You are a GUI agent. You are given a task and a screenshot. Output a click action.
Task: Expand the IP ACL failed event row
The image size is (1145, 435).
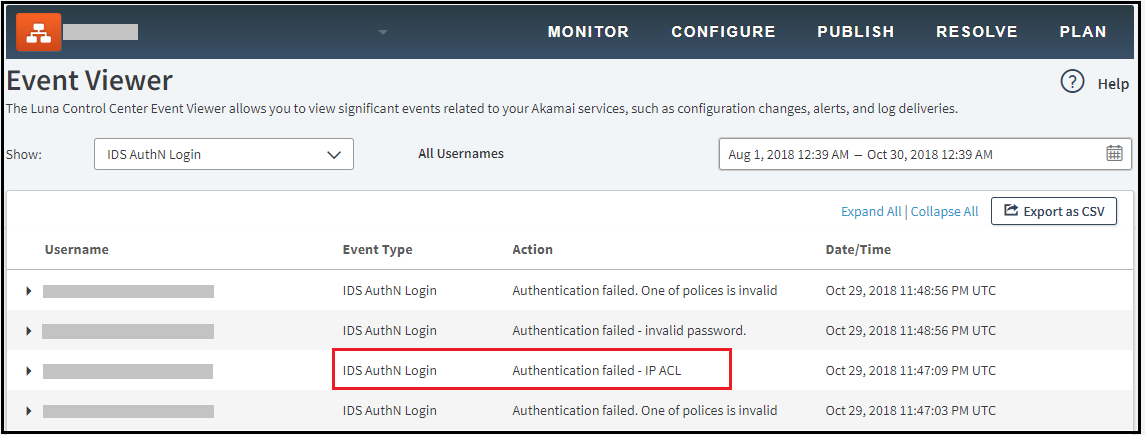pyautogui.click(x=29, y=371)
